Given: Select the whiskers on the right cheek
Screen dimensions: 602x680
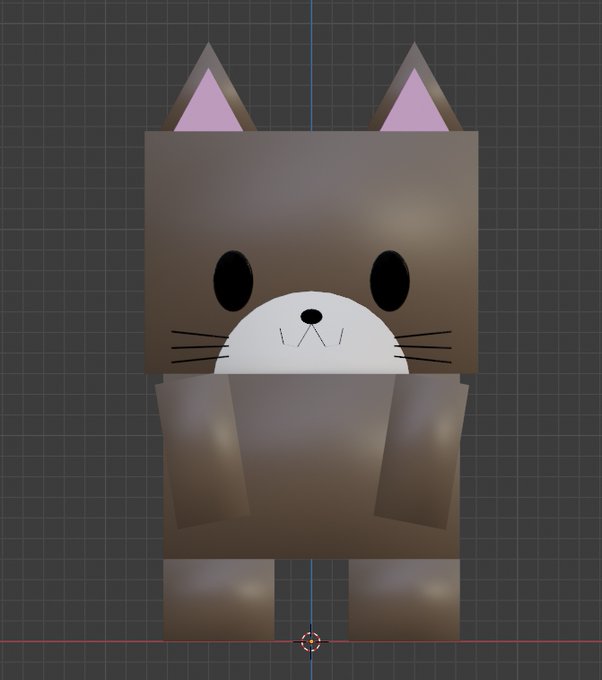Looking at the screenshot, I should tap(423, 347).
